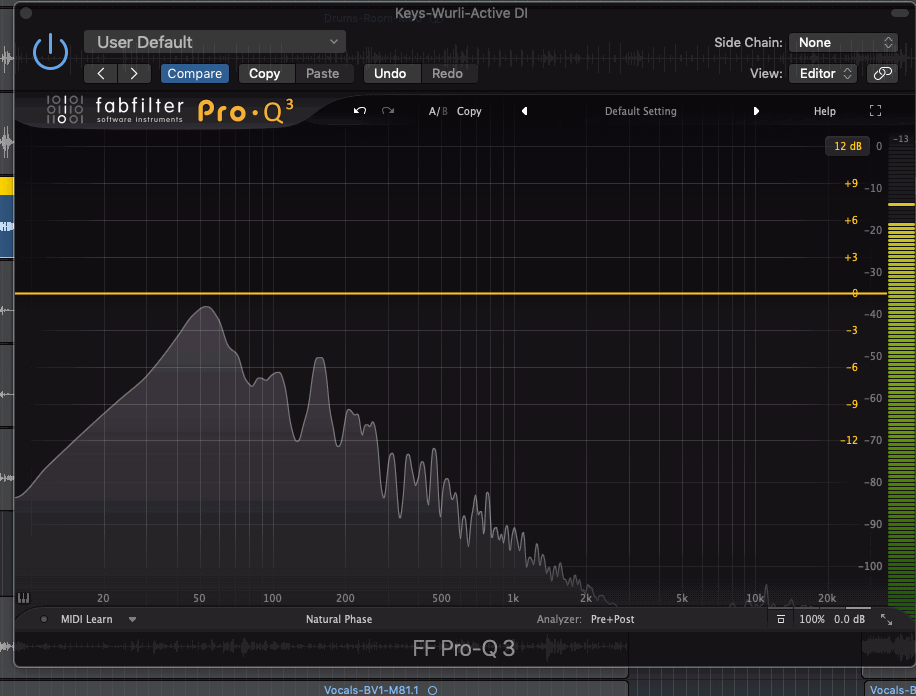Open the Natural Phase processing mode menu
916x696 pixels.
(x=339, y=619)
